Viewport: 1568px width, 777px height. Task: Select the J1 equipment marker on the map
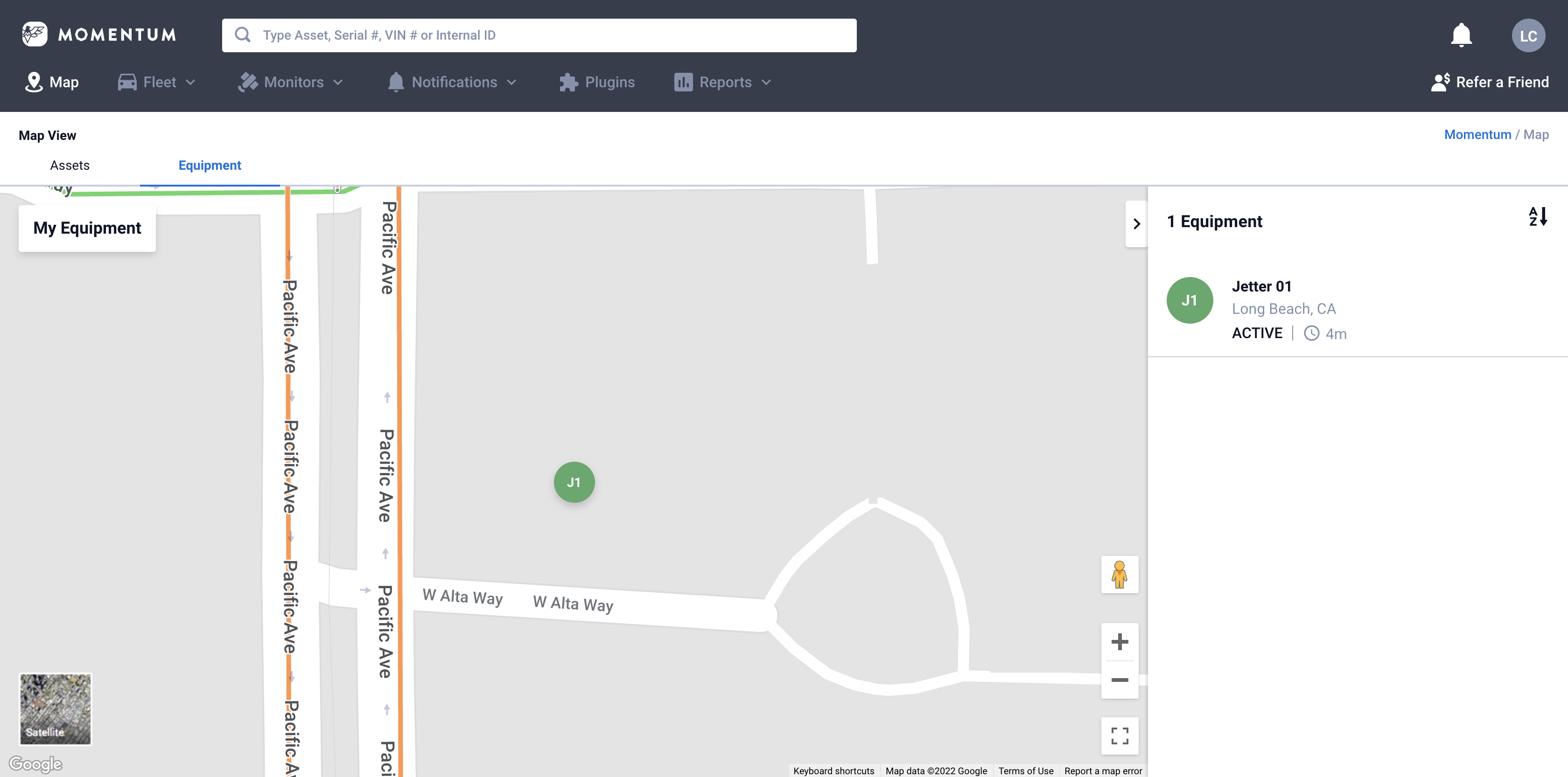click(574, 482)
